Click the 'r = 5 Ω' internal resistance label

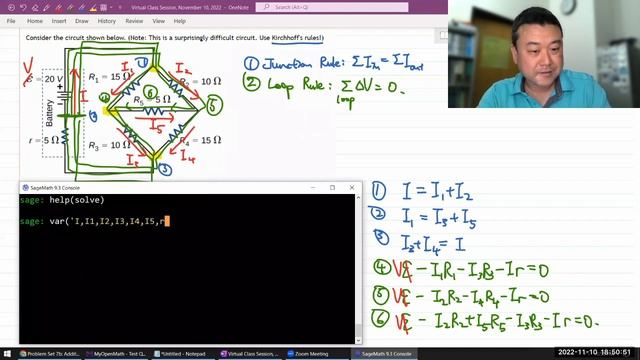tap(44, 140)
